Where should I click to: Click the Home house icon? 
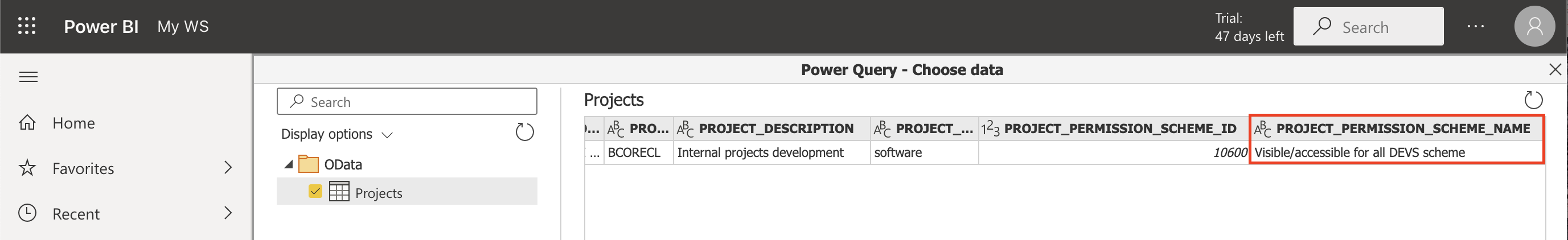click(x=27, y=123)
